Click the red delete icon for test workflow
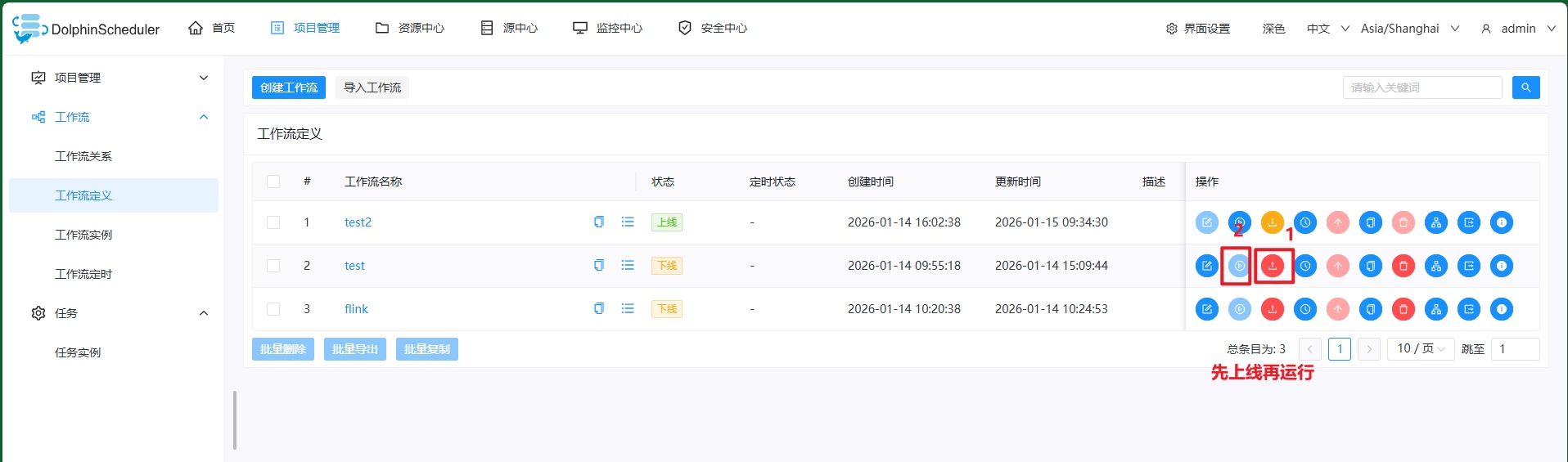Viewport: 1568px width, 462px height. (1403, 266)
